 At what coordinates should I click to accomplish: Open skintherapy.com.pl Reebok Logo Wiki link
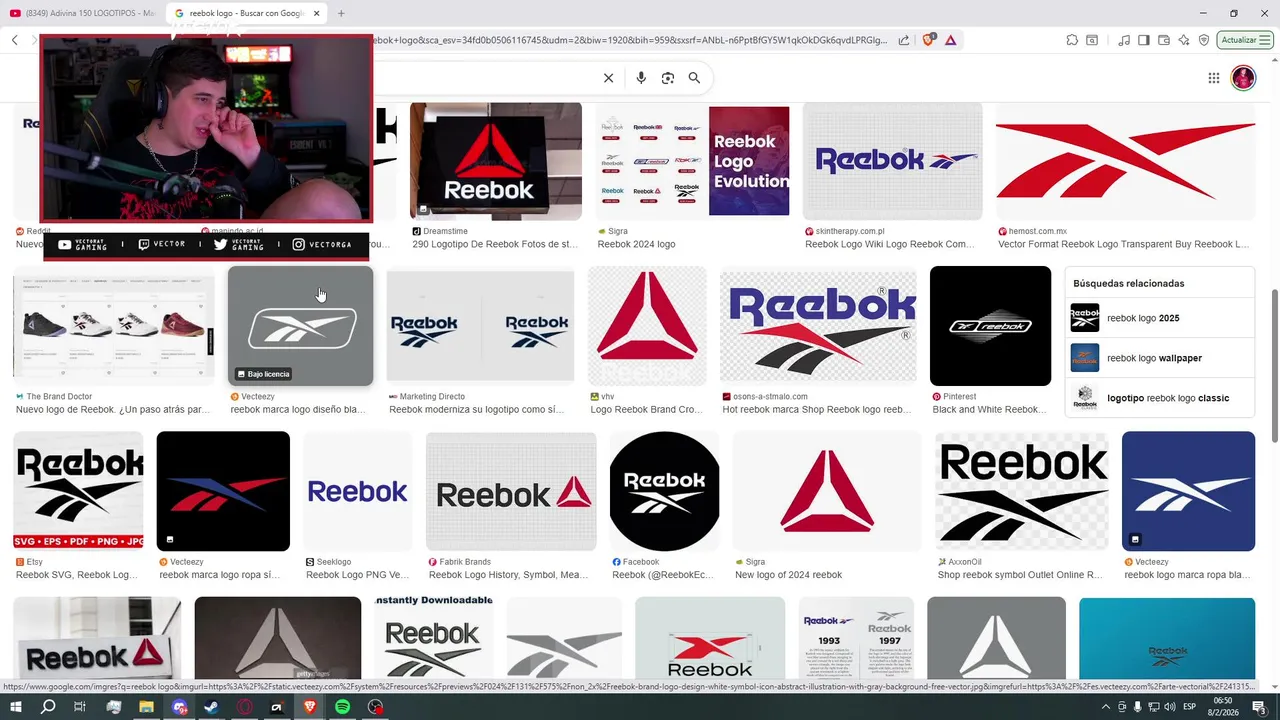(889, 244)
